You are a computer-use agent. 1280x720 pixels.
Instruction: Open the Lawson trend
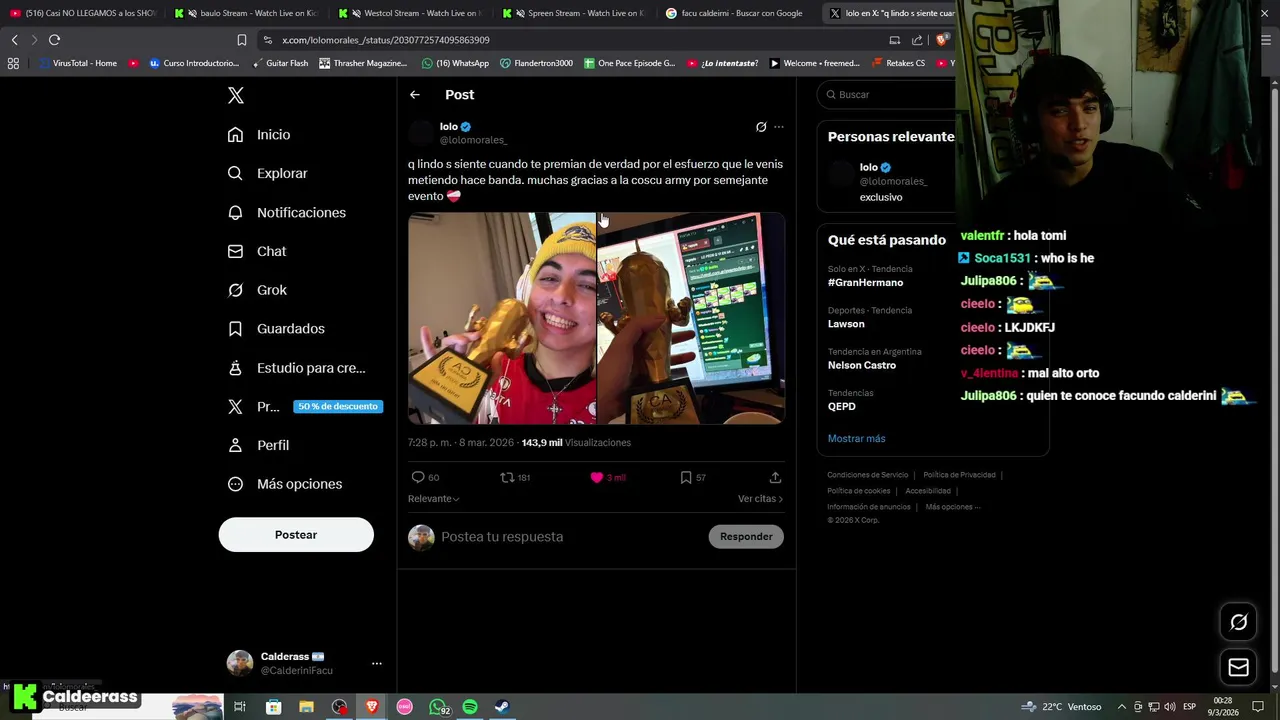point(846,324)
